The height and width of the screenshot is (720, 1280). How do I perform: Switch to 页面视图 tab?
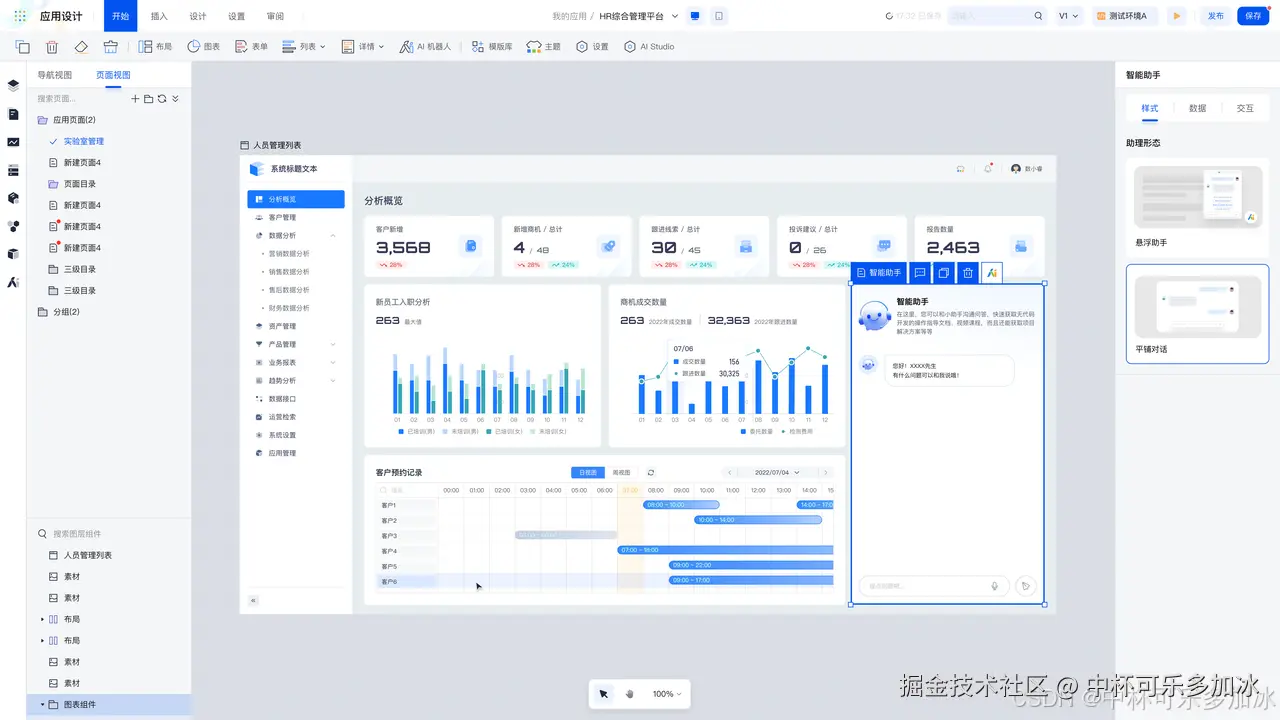pyautogui.click(x=113, y=75)
